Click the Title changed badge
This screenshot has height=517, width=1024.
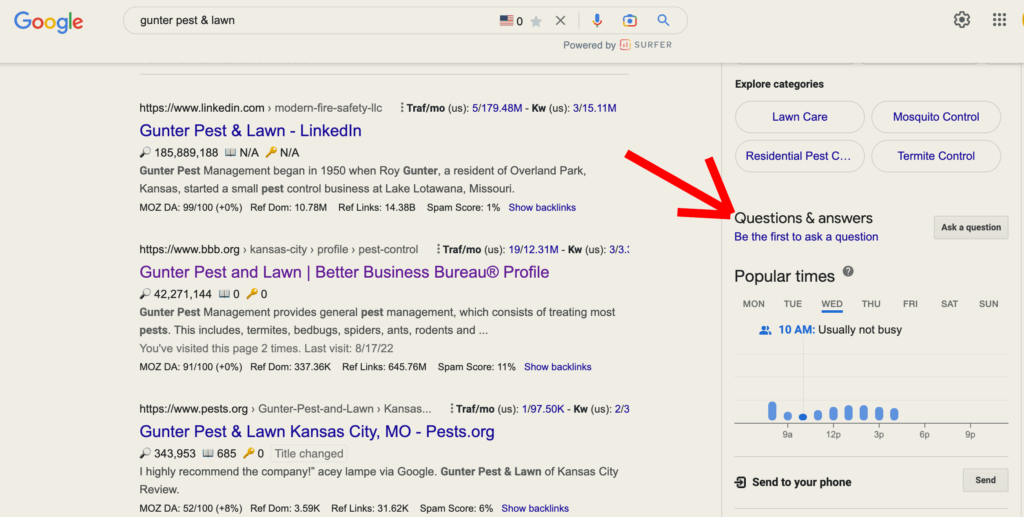[309, 454]
